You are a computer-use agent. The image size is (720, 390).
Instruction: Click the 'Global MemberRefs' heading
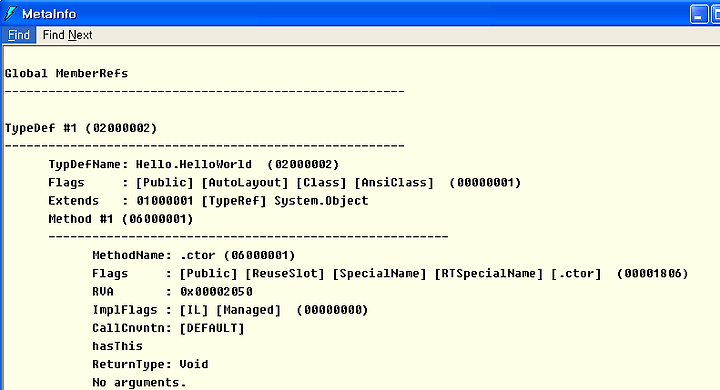tap(66, 73)
